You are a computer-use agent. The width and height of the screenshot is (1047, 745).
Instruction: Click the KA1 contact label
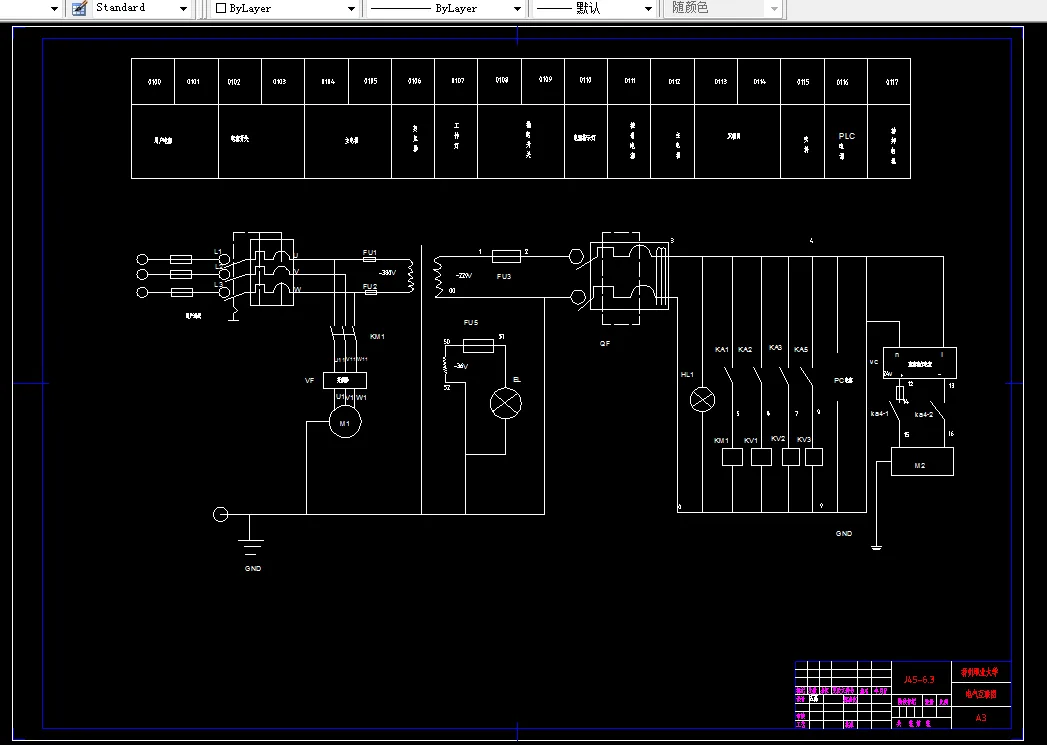tap(722, 349)
